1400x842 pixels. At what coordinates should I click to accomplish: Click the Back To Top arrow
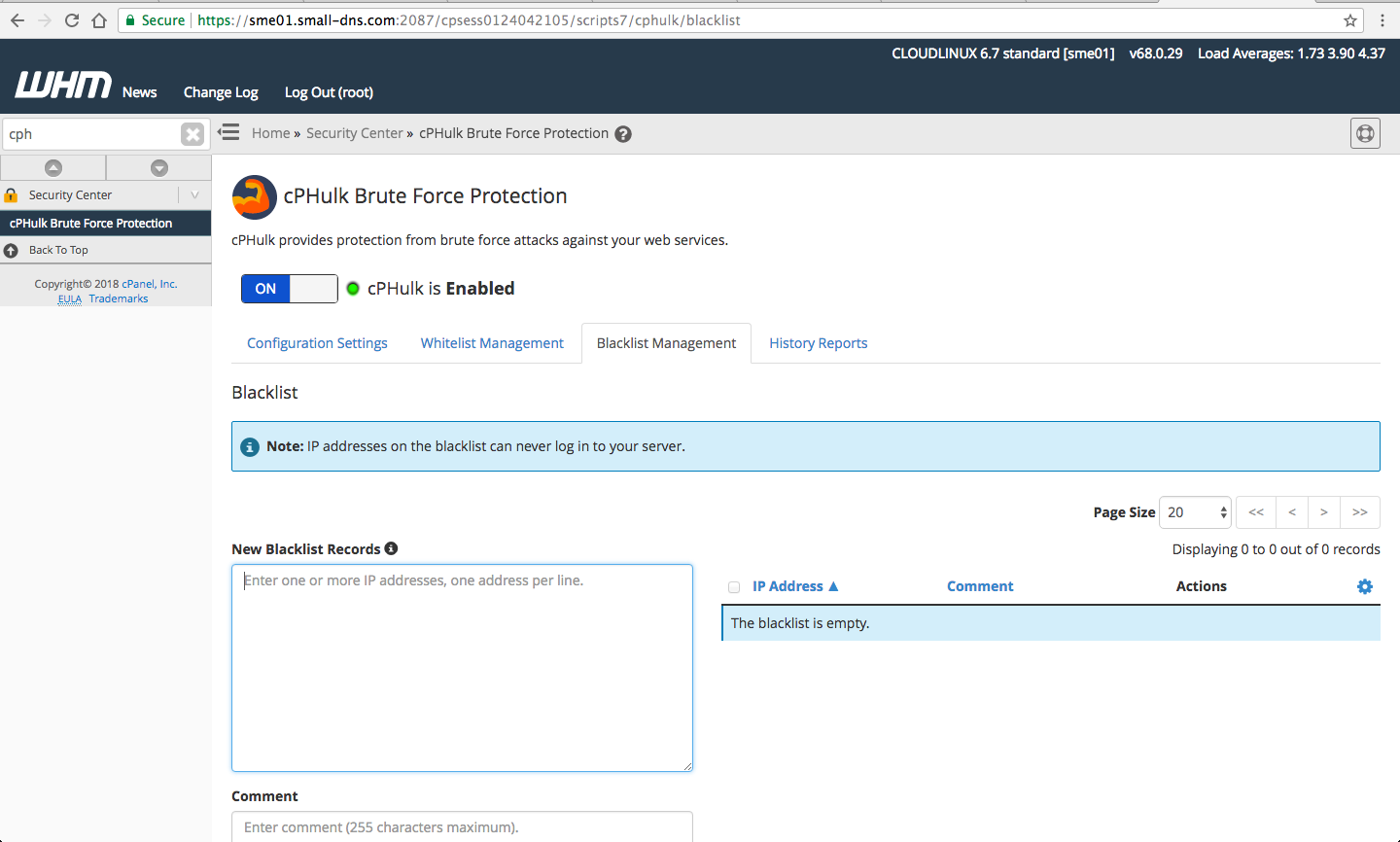coord(12,250)
